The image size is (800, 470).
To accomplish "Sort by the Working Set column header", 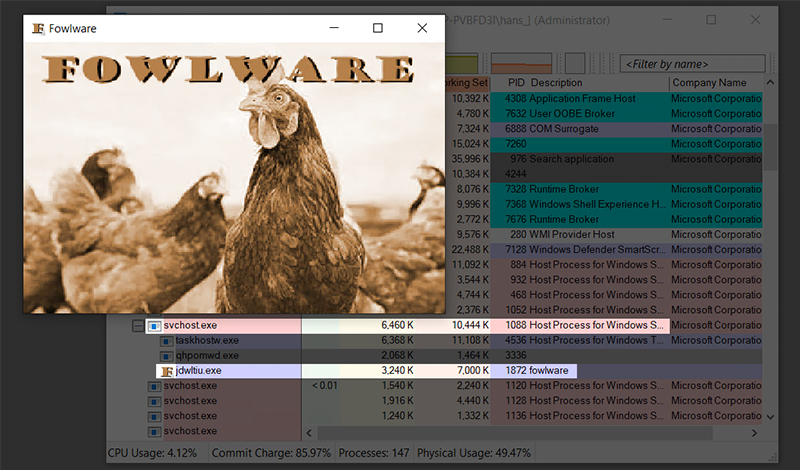I will (x=467, y=83).
